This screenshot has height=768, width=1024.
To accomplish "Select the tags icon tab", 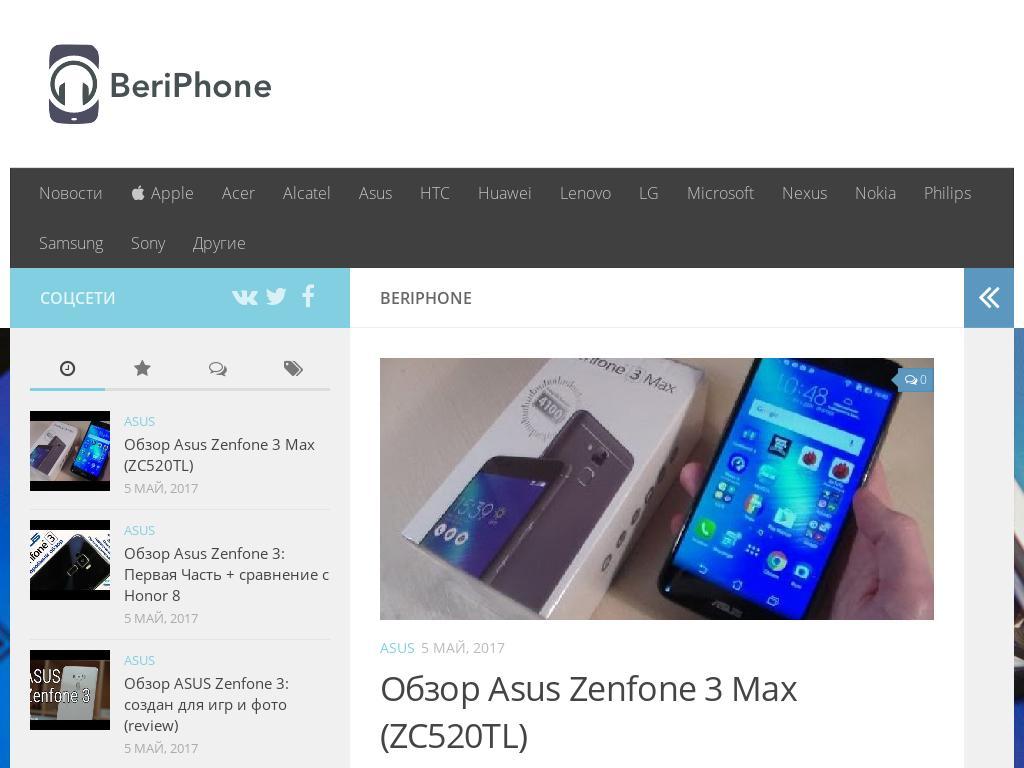I will (293, 368).
